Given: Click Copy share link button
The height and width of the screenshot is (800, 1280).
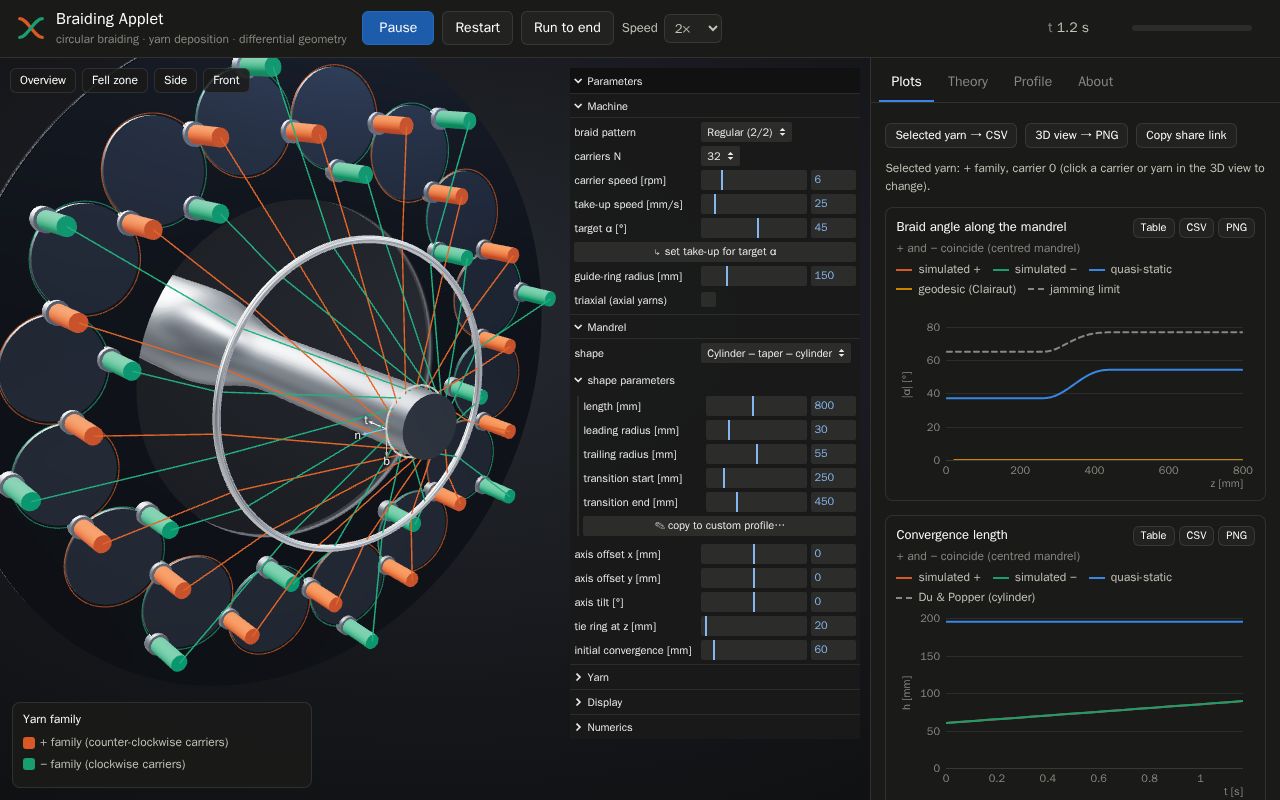Looking at the screenshot, I should (x=1186, y=135).
